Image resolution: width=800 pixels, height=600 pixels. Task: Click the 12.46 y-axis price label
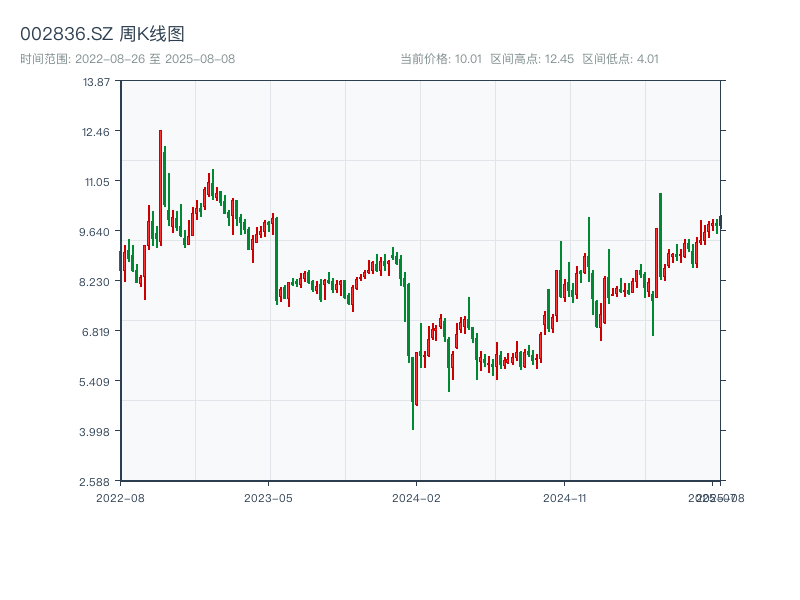(97, 132)
